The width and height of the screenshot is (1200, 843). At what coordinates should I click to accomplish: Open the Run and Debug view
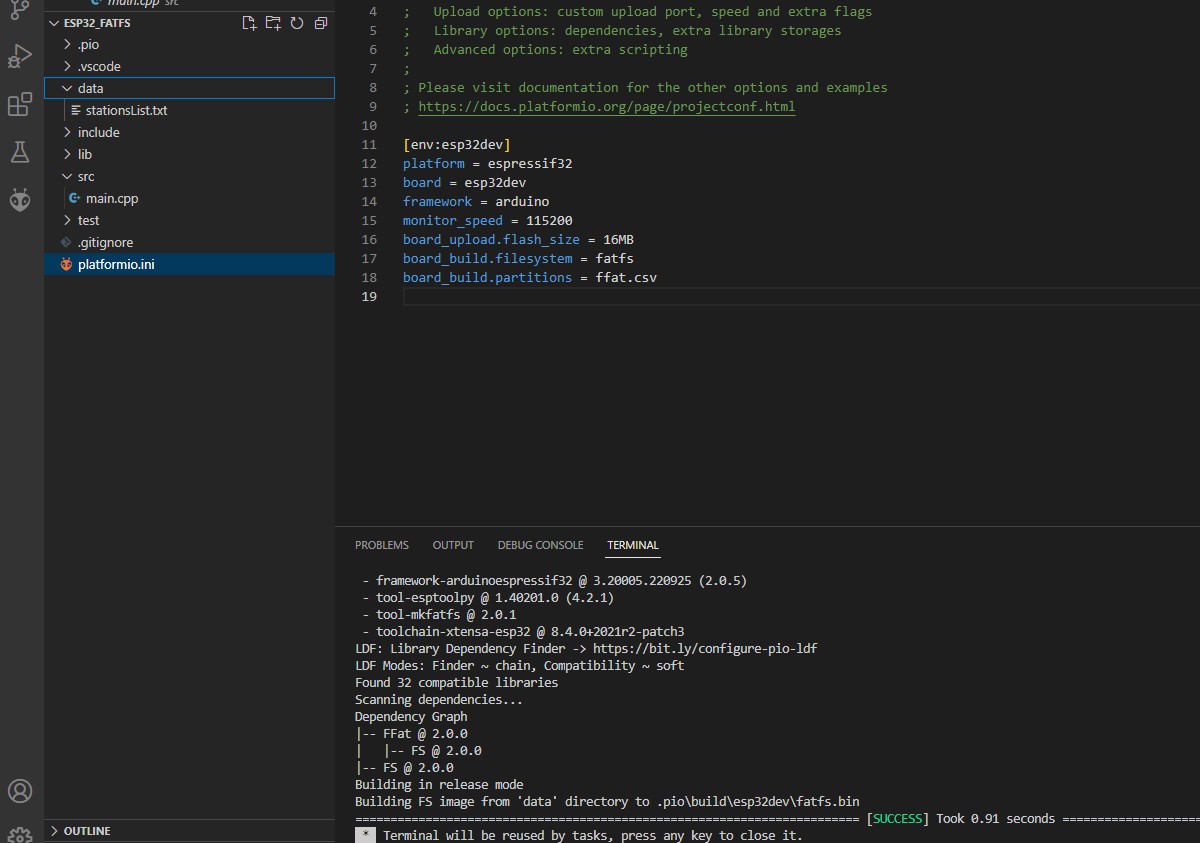(x=20, y=56)
